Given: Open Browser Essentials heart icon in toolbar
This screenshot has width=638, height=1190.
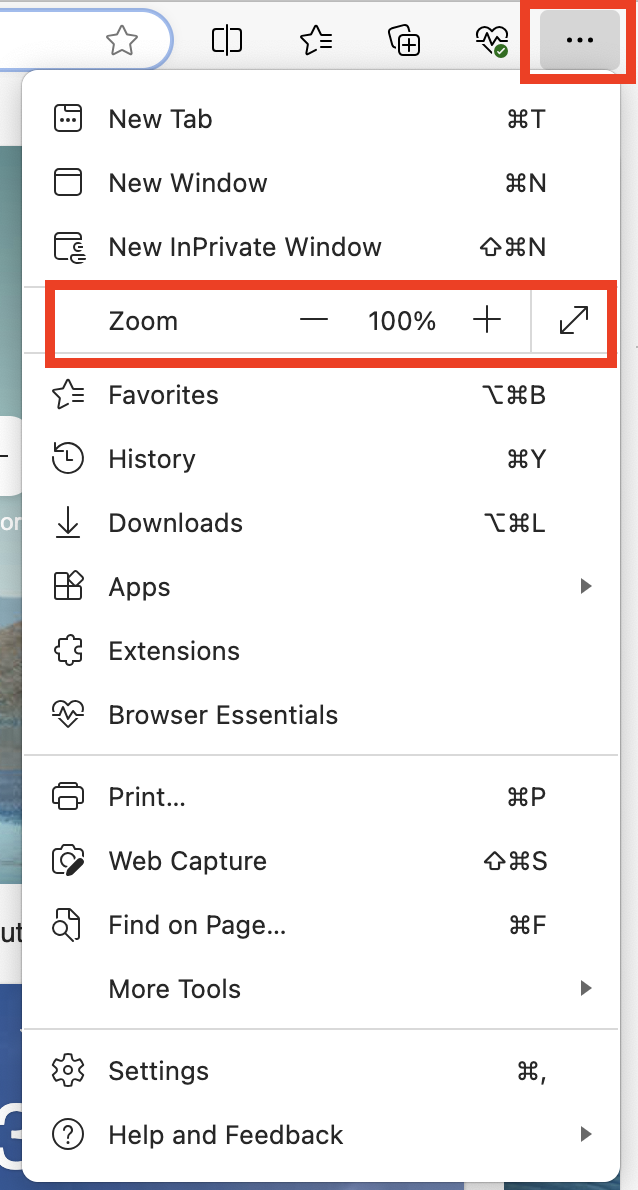Looking at the screenshot, I should click(x=490, y=41).
